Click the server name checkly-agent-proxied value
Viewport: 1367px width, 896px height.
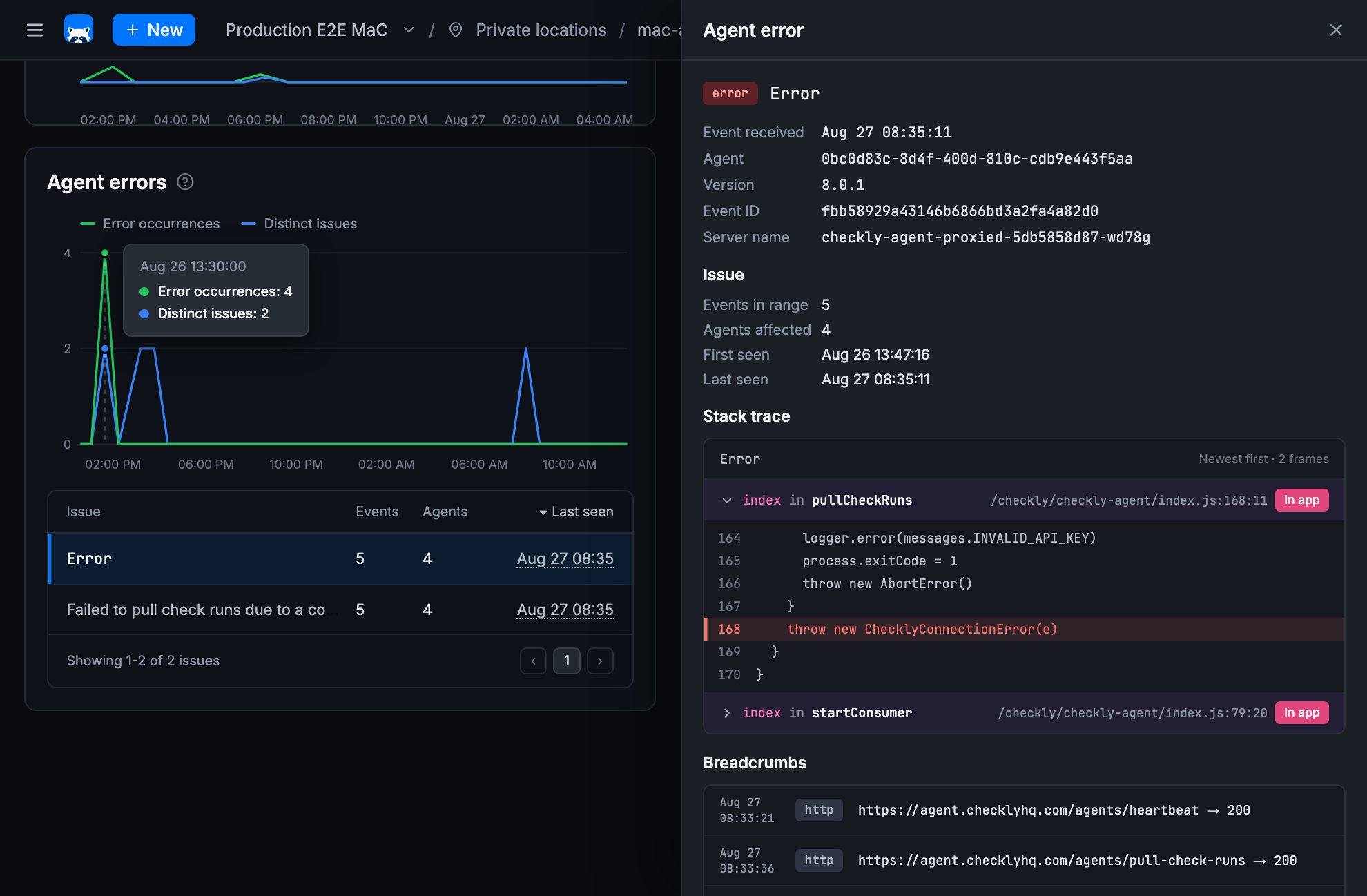pos(986,237)
